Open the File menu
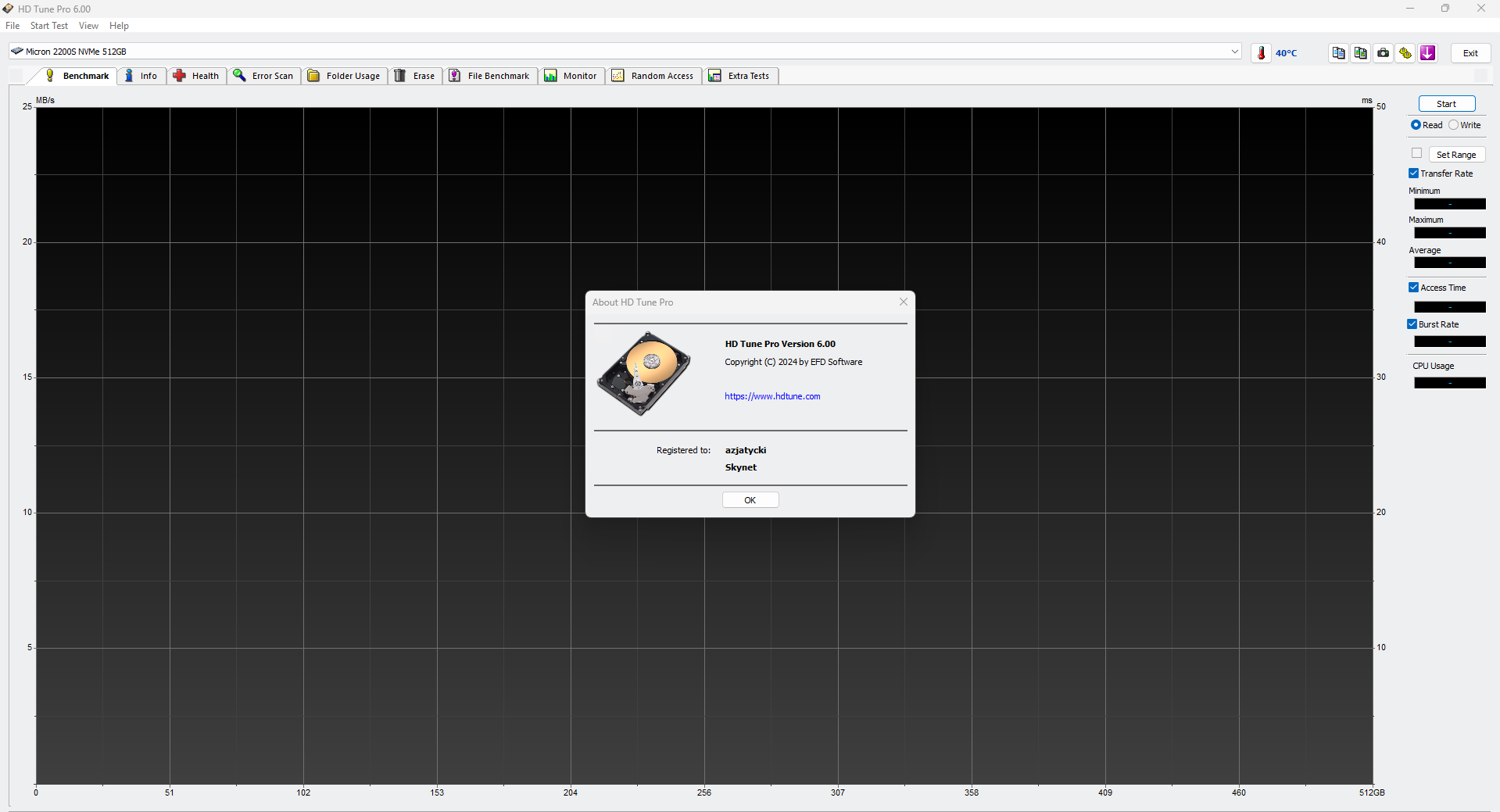Image resolution: width=1500 pixels, height=812 pixels. (x=13, y=26)
